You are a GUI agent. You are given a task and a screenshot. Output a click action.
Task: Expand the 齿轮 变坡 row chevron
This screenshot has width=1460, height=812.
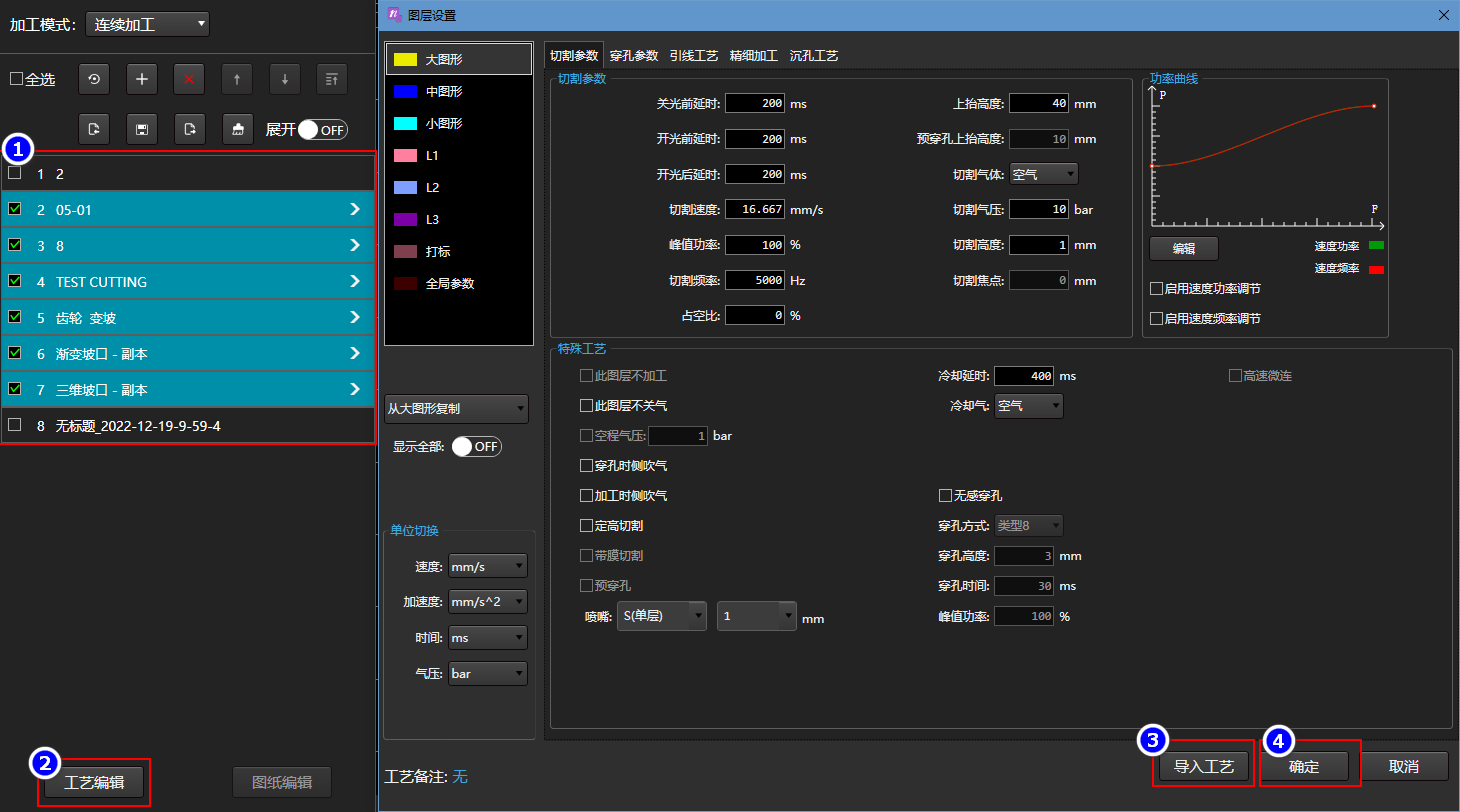click(355, 317)
